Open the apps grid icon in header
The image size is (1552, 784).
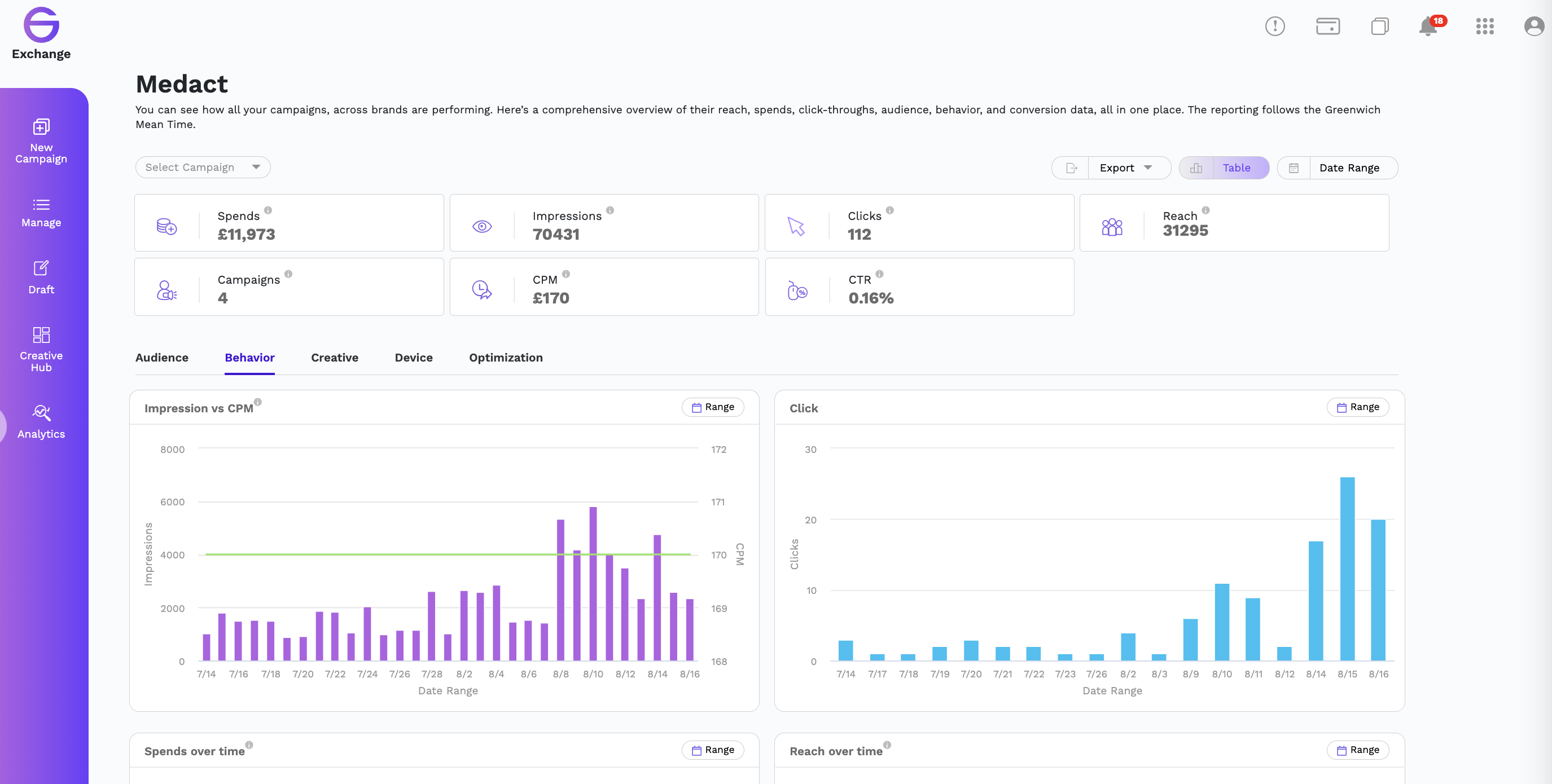[1484, 26]
